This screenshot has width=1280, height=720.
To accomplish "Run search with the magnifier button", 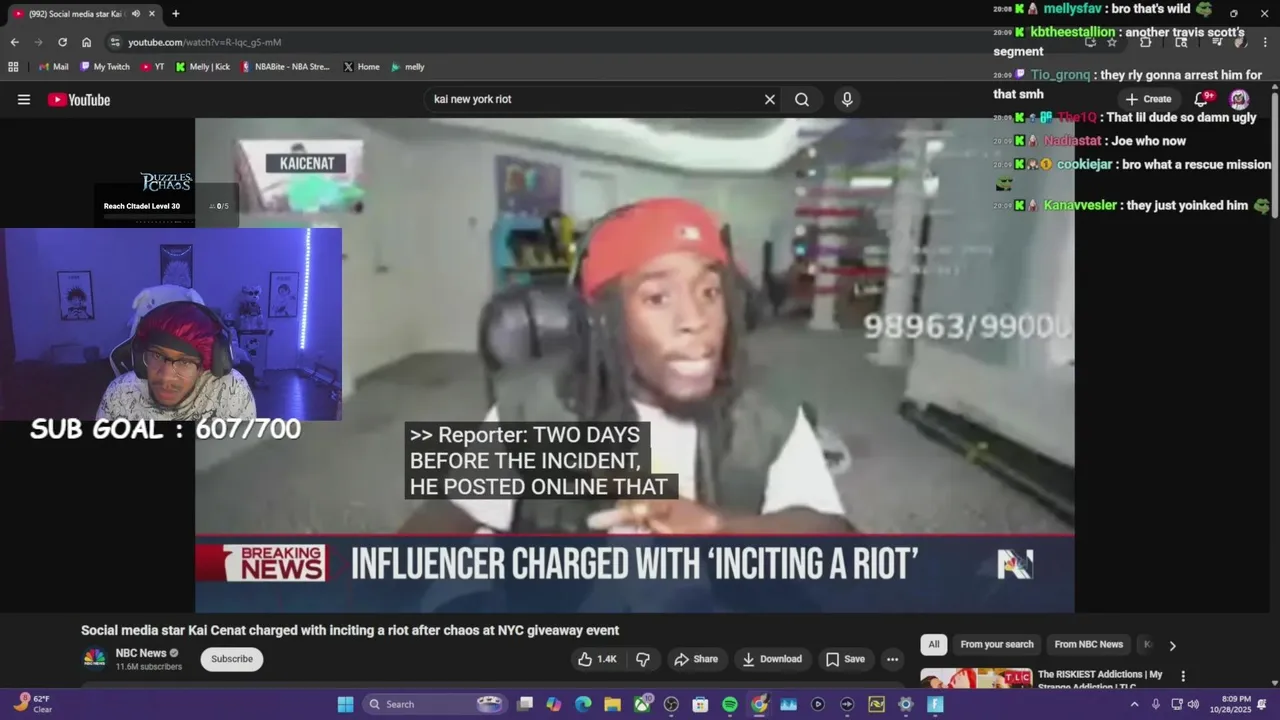I will click(x=802, y=99).
